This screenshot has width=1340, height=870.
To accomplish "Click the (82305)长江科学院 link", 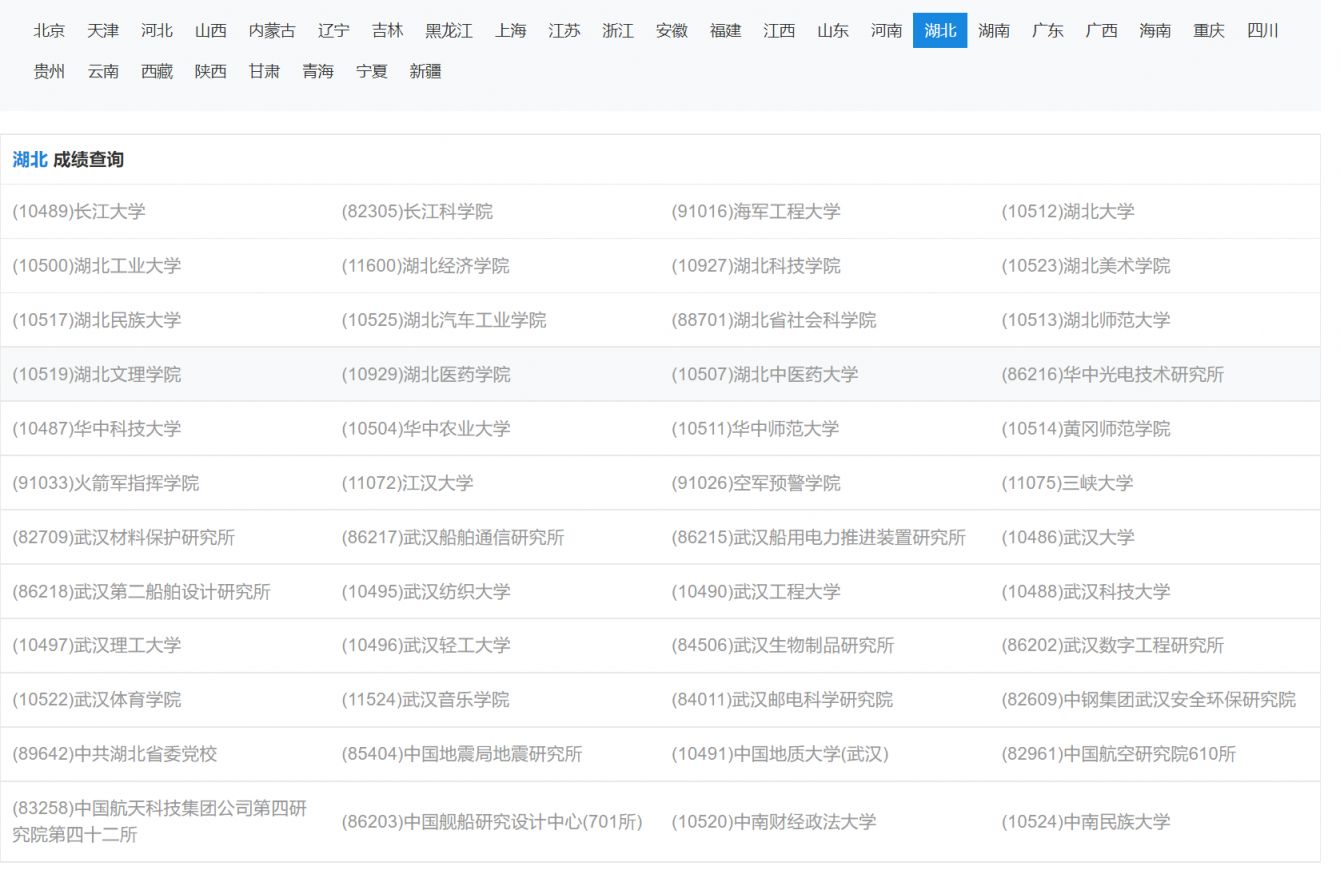I will (x=417, y=212).
